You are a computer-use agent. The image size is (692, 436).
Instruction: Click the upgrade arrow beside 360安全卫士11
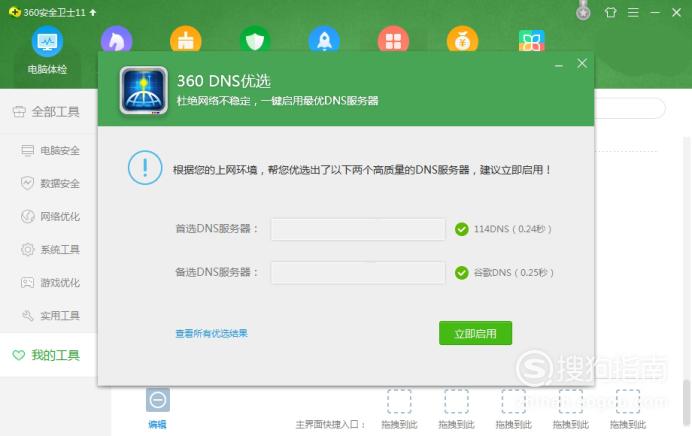pos(93,12)
